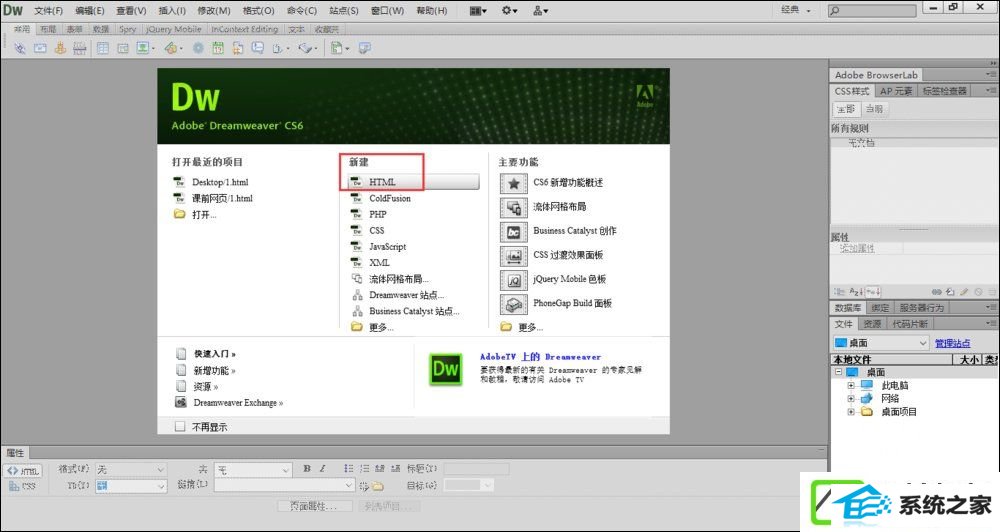Click the PhoneGap Build panel icon
The width and height of the screenshot is (1000, 532).
513,304
